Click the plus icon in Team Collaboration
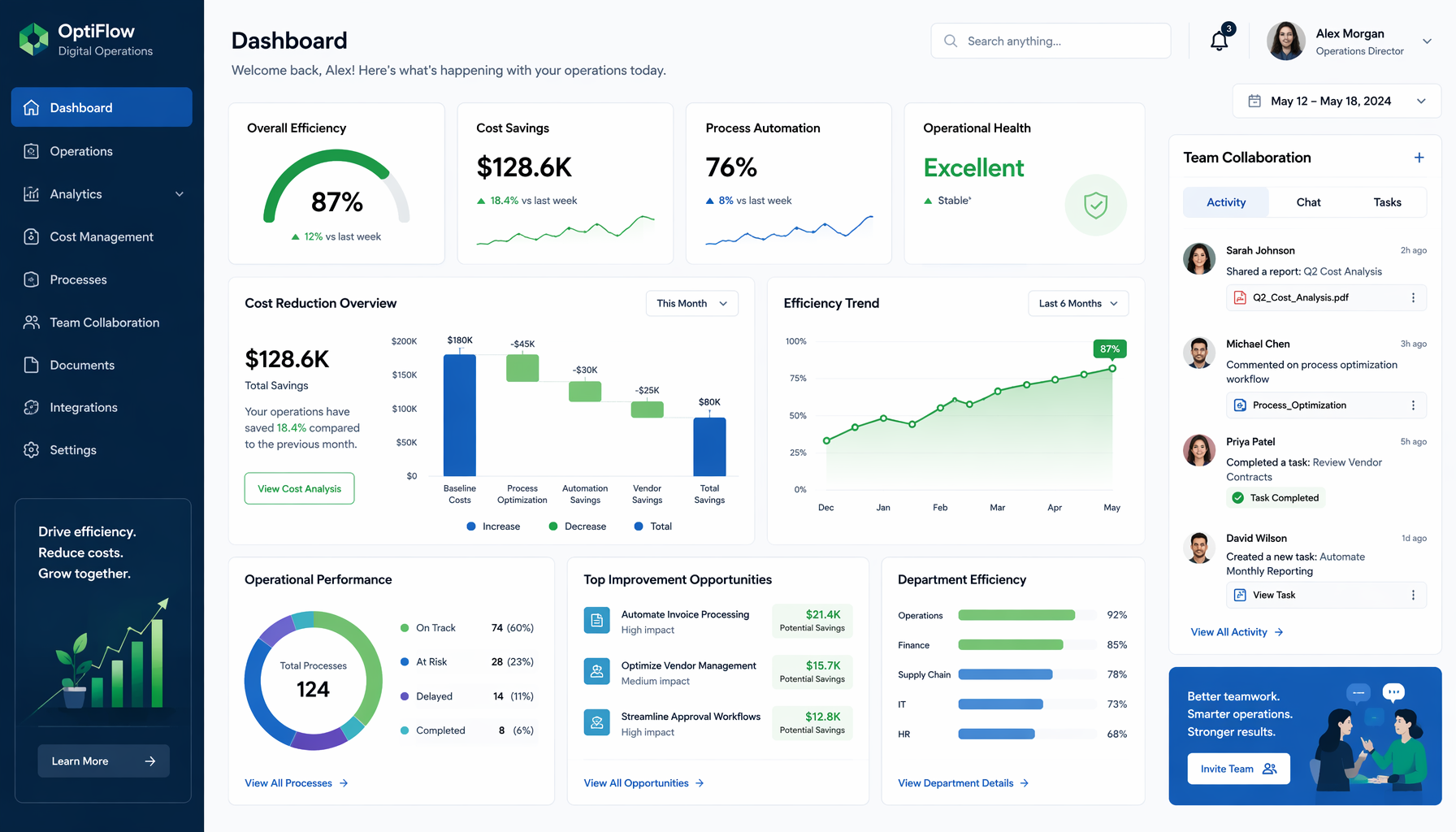Image resolution: width=1456 pixels, height=832 pixels. pos(1419,158)
